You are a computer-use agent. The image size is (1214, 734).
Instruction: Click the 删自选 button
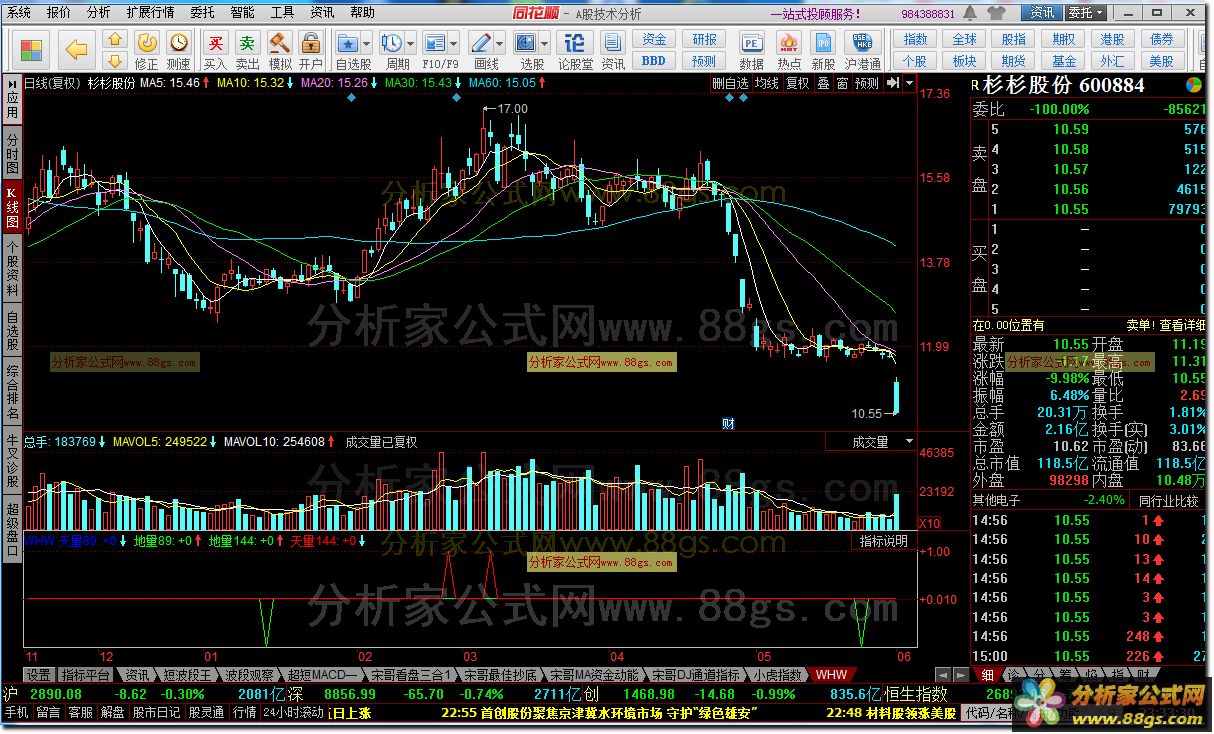tap(730, 84)
